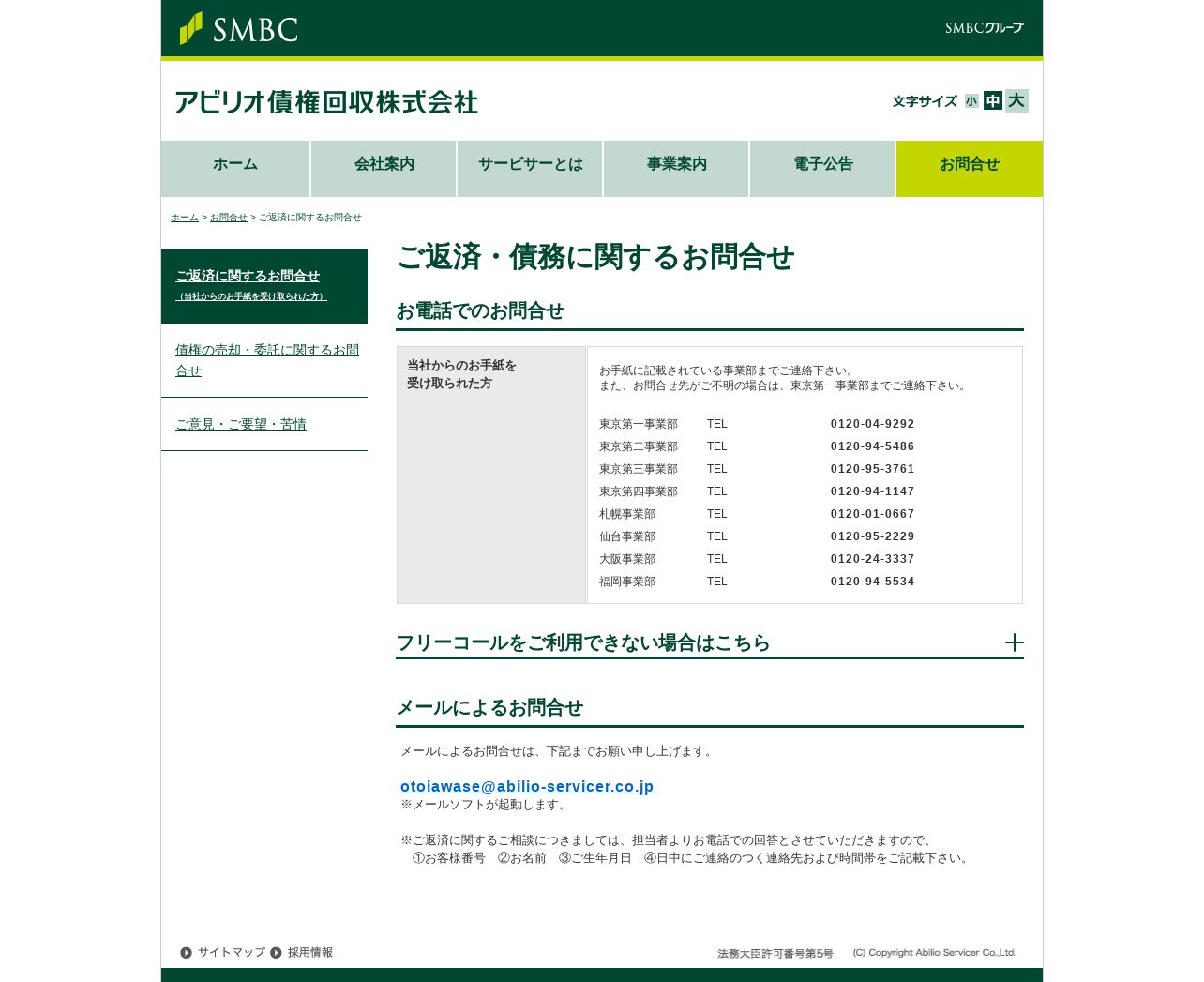Select ご意見・ご要望・苦情 in the sidebar
Image resolution: width=1204 pixels, height=982 pixels.
coord(264,424)
